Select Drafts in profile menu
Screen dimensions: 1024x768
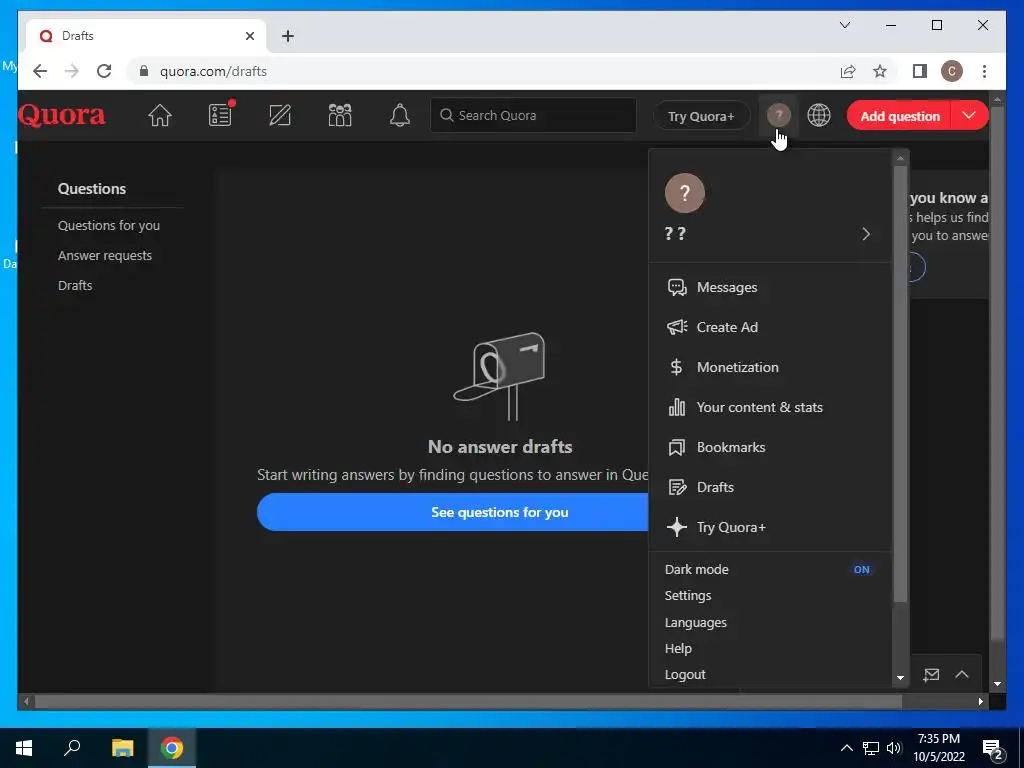(x=771, y=487)
